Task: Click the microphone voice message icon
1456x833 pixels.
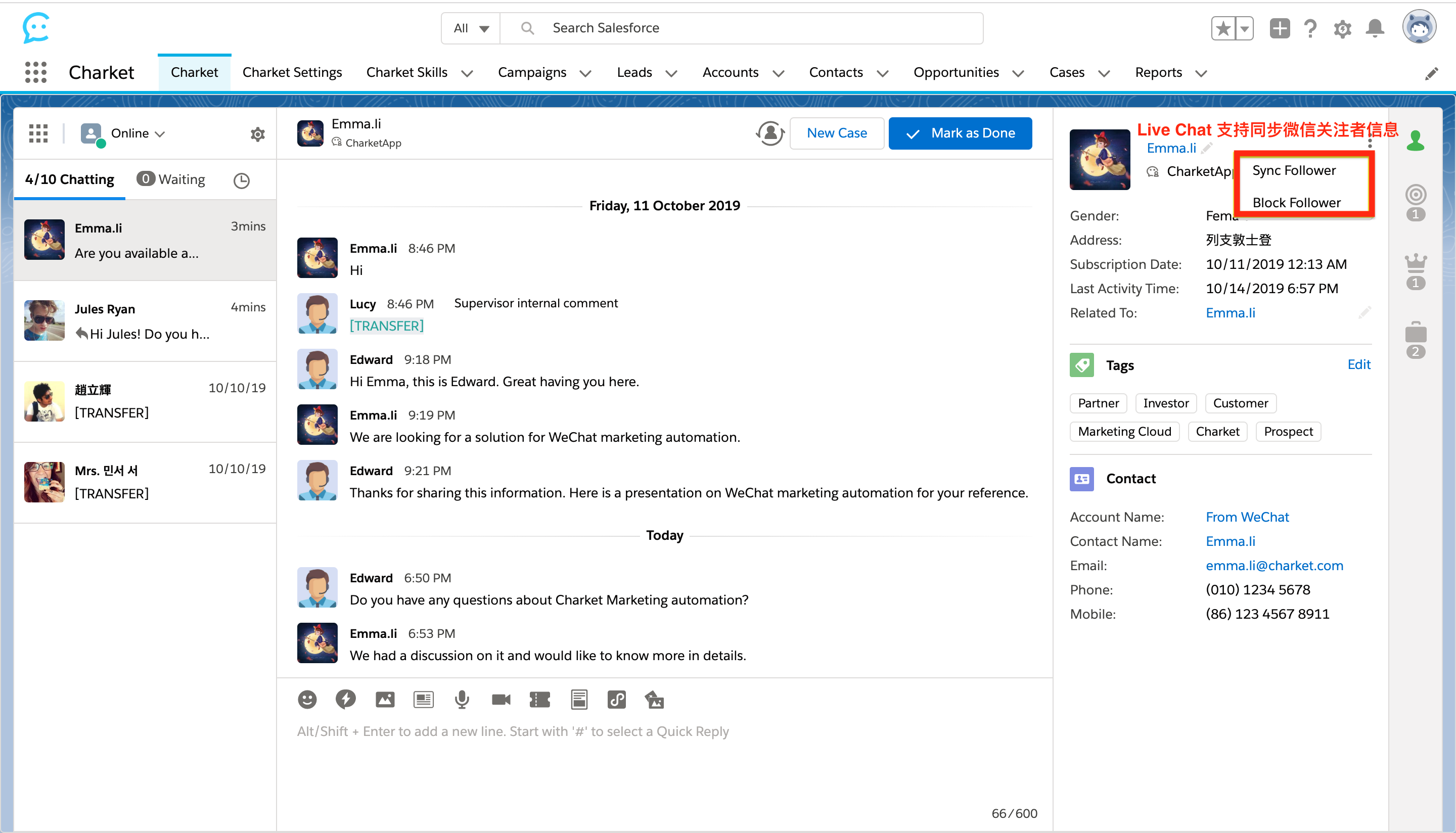Action: pyautogui.click(x=462, y=699)
